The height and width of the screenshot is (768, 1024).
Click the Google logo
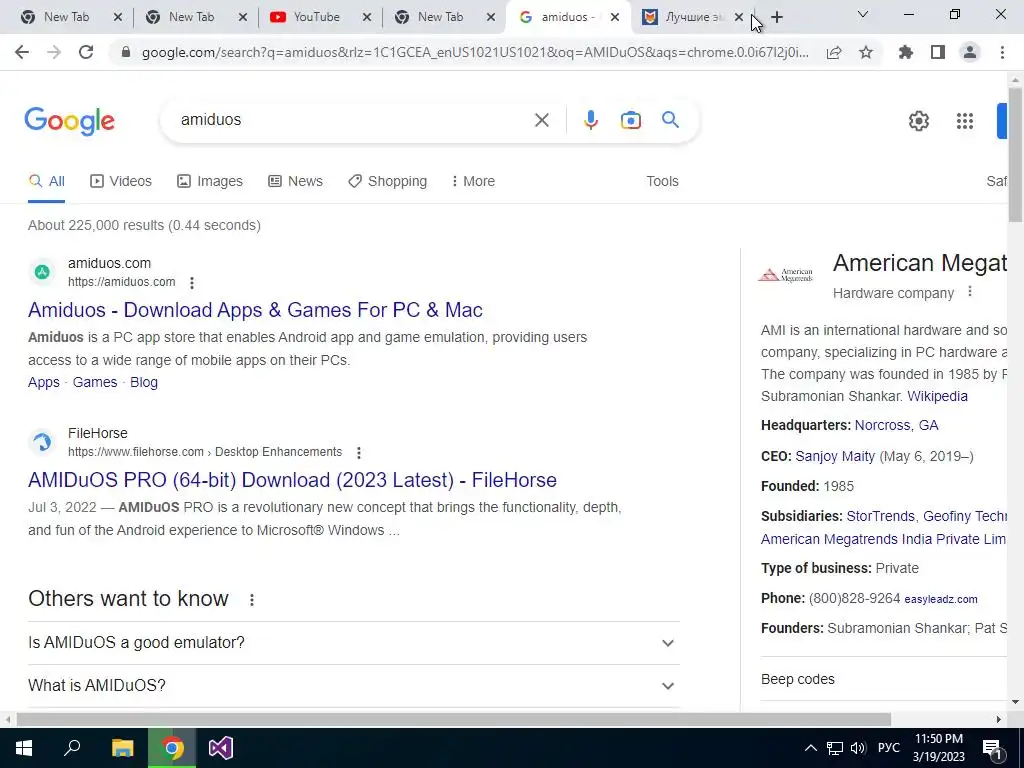pos(70,121)
